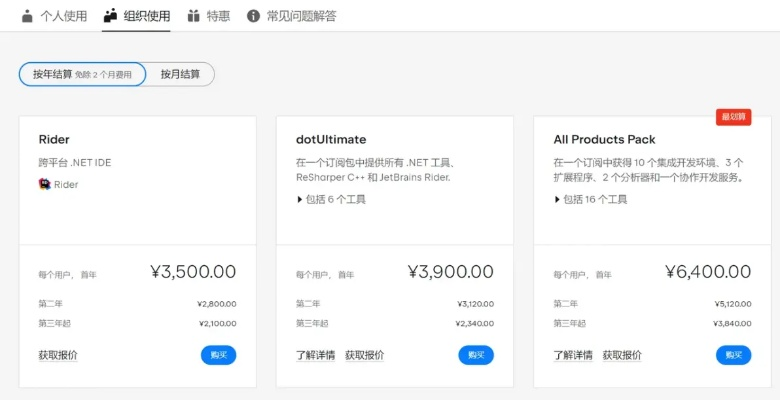Select 按月结算 monthly billing option

[180, 75]
